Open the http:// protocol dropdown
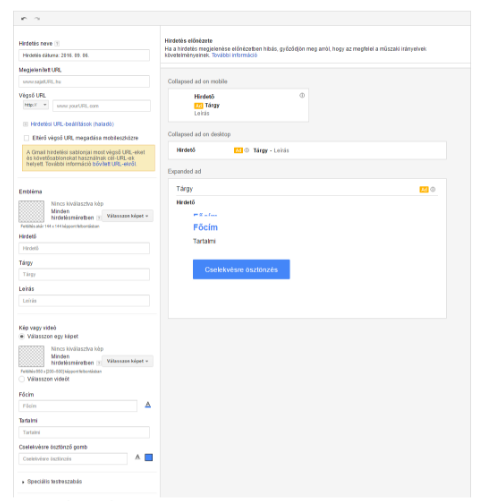This screenshot has width=479, height=501. coord(36,105)
